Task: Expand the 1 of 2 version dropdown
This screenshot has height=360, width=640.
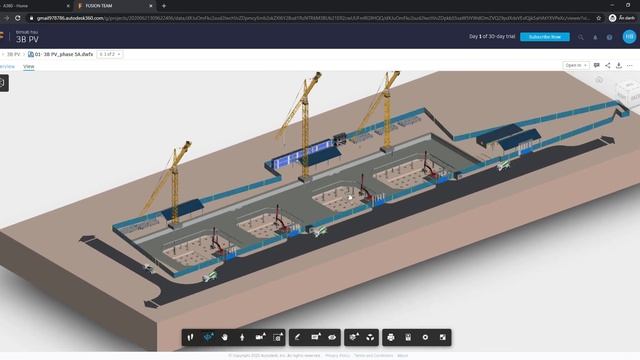Action: click(x=110, y=54)
